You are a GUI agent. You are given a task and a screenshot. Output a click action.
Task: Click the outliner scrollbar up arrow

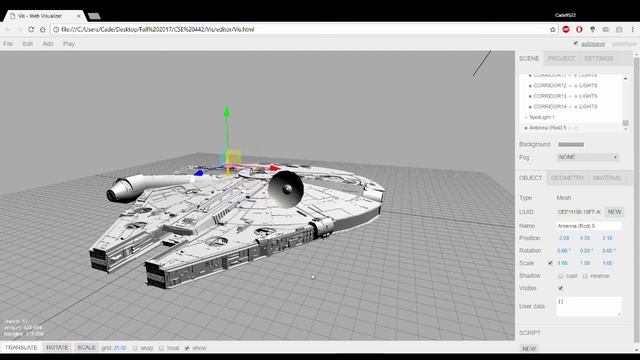625,78
